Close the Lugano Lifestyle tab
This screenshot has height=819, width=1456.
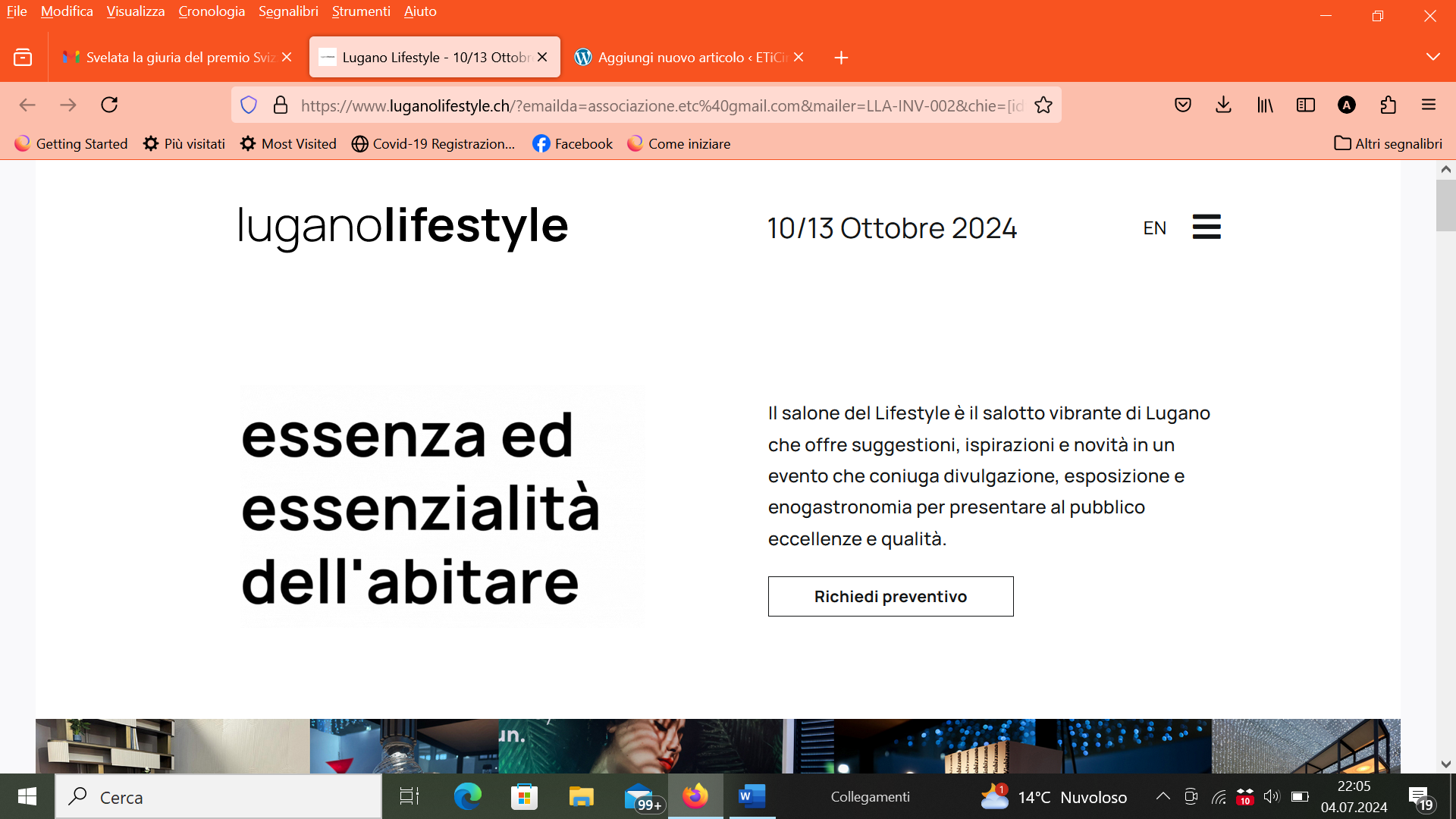pos(542,57)
